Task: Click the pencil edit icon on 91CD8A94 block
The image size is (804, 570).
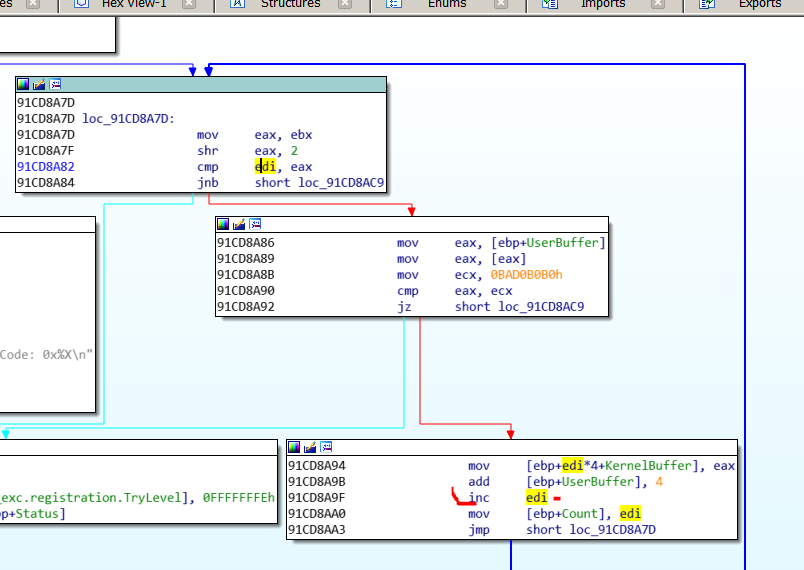Action: pyautogui.click(x=310, y=447)
